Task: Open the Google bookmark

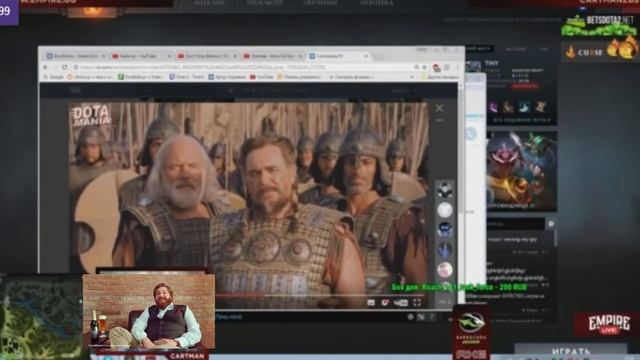Action: tap(53, 77)
